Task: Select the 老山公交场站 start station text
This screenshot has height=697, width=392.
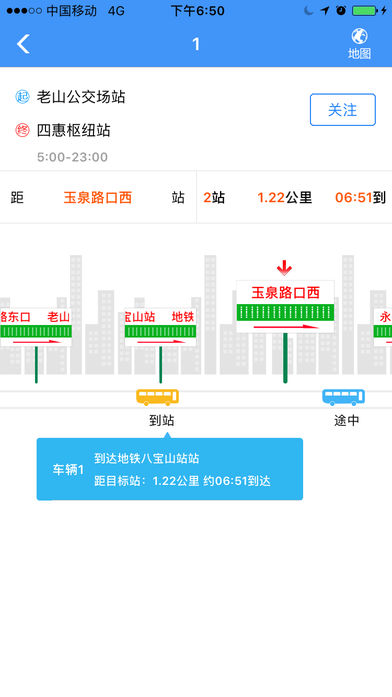Action: coord(81,97)
